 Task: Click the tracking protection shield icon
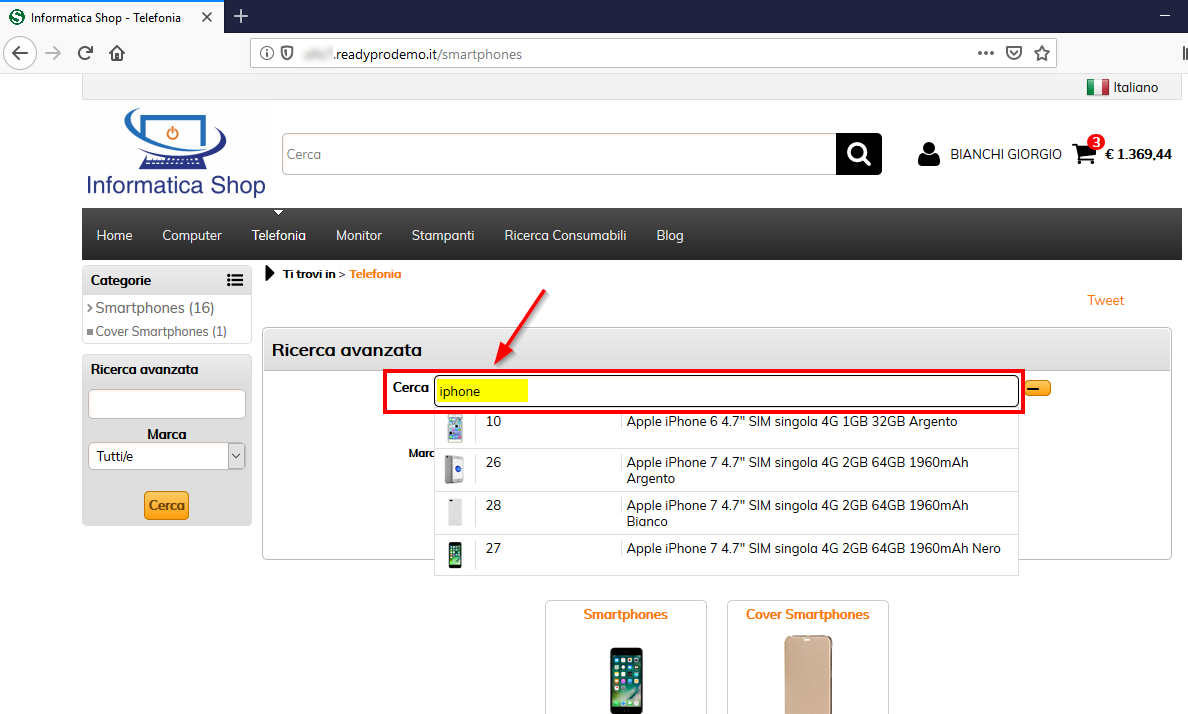point(287,53)
